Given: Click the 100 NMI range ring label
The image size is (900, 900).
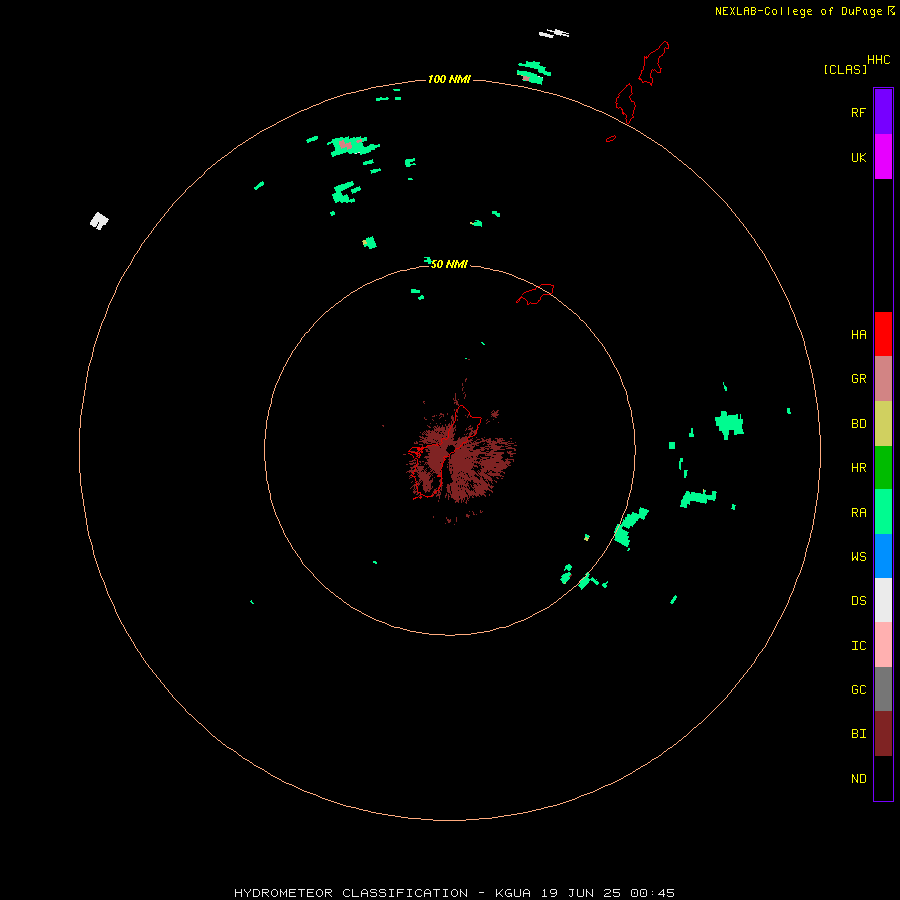Looking at the screenshot, I should click(449, 79).
